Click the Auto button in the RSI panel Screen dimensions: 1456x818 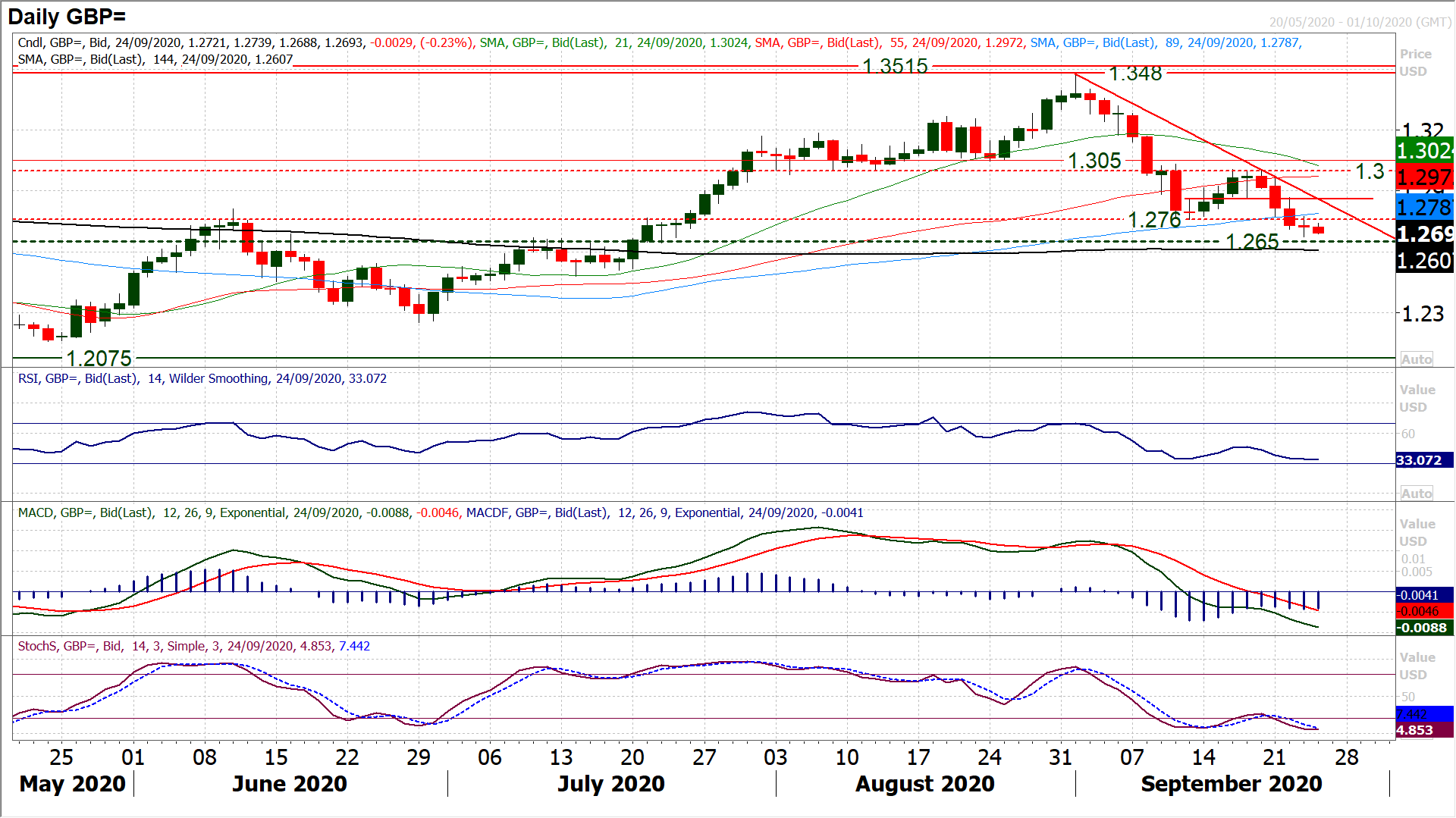pyautogui.click(x=1416, y=494)
